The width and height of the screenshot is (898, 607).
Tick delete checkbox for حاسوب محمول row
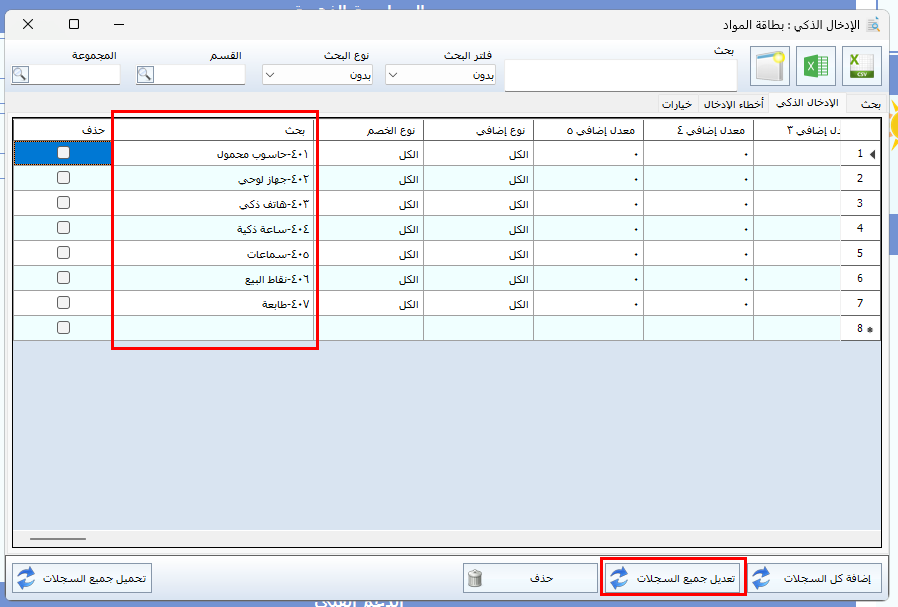(63, 153)
